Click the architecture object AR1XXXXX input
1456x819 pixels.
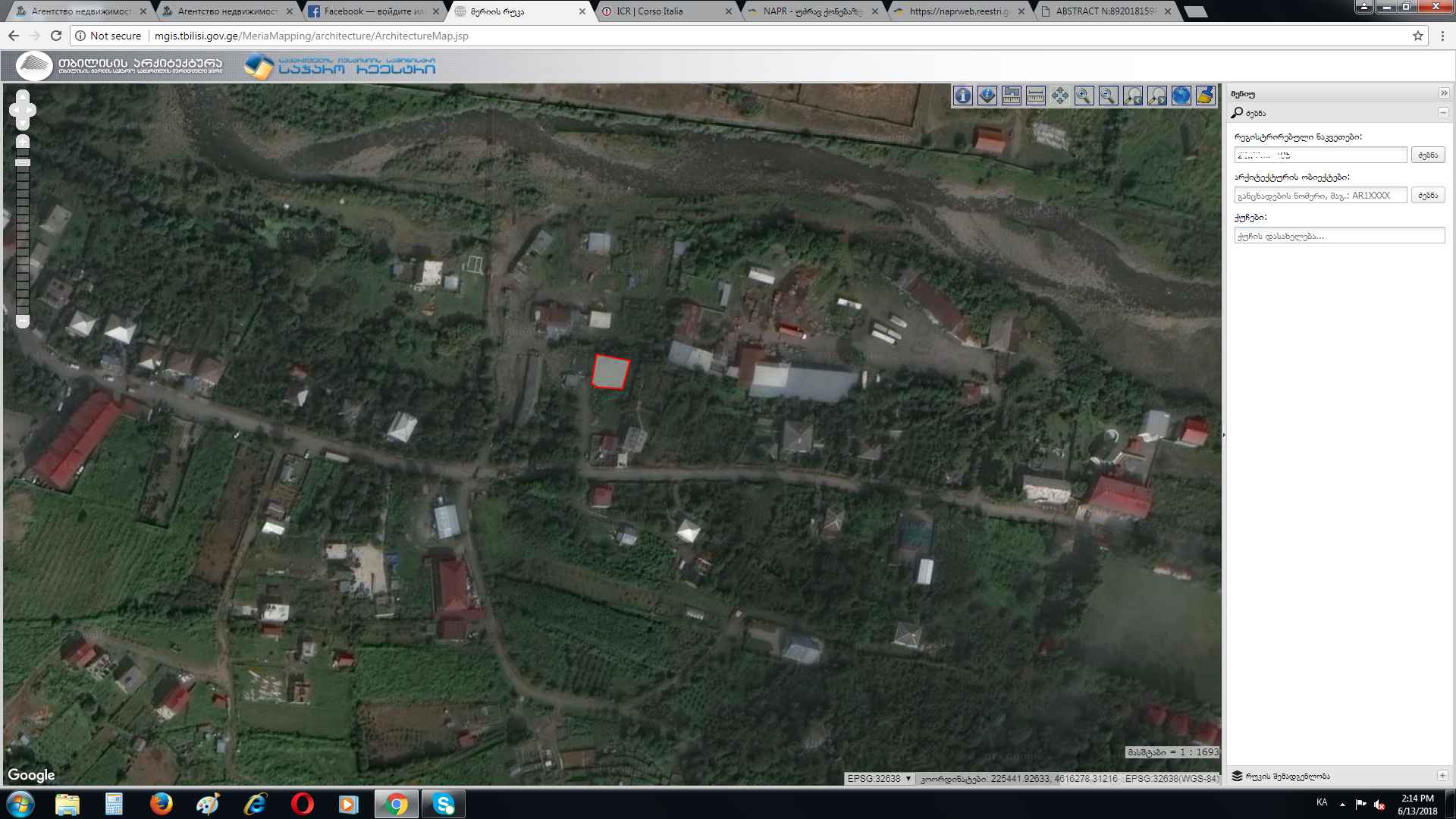pos(1320,195)
